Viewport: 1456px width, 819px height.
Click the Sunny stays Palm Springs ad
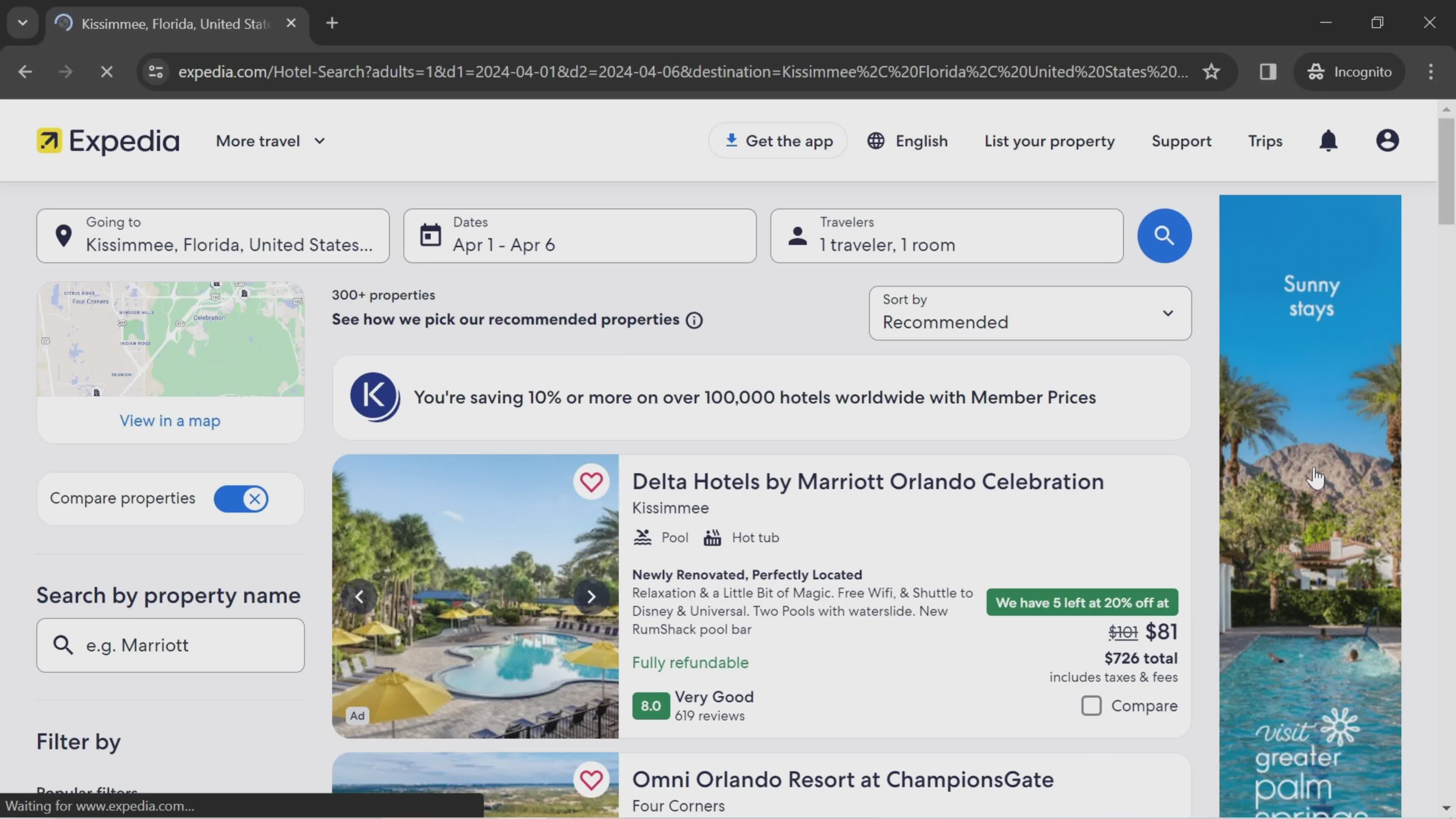[1310, 507]
